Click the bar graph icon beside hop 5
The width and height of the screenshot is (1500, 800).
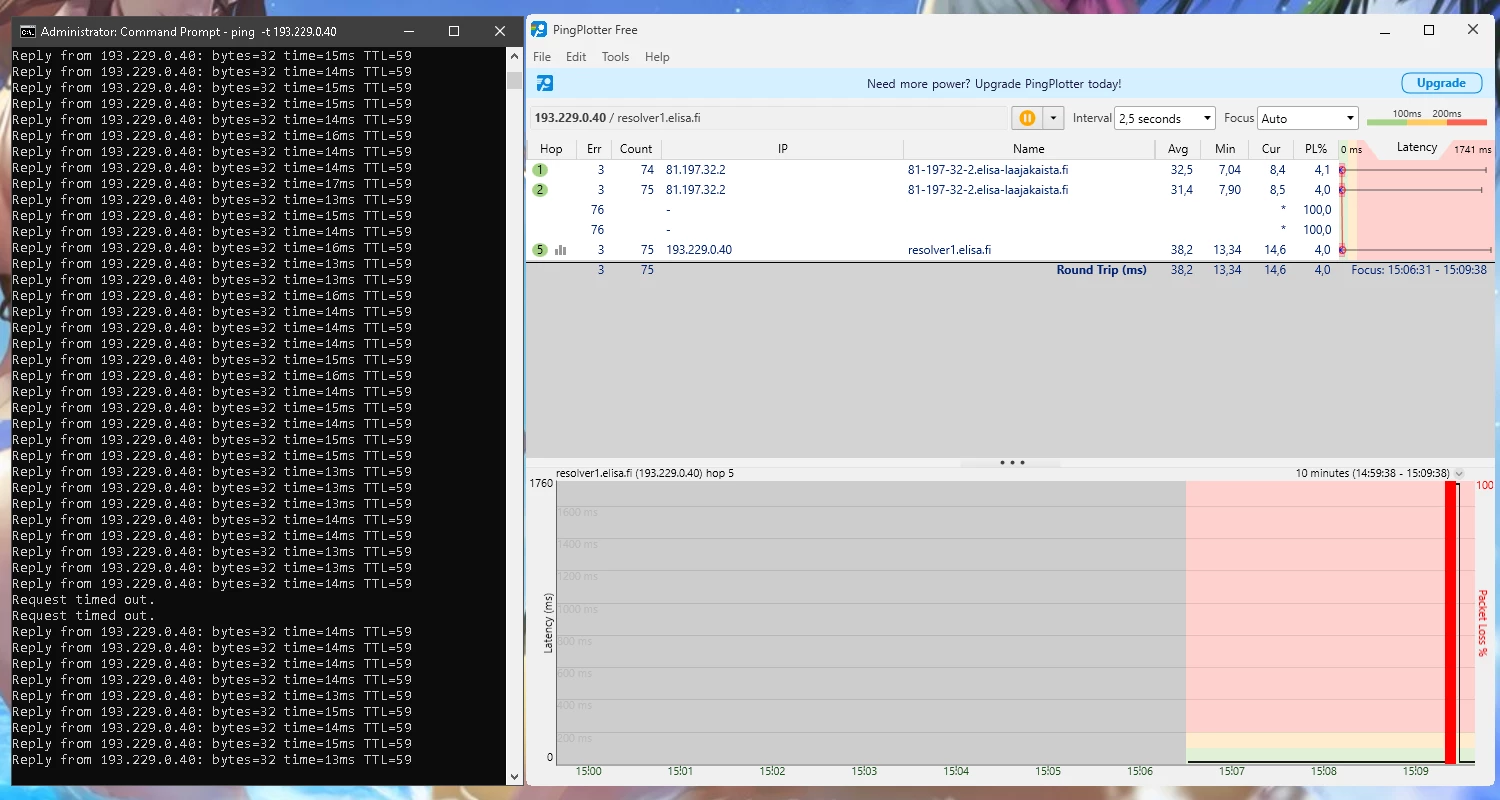pos(560,250)
